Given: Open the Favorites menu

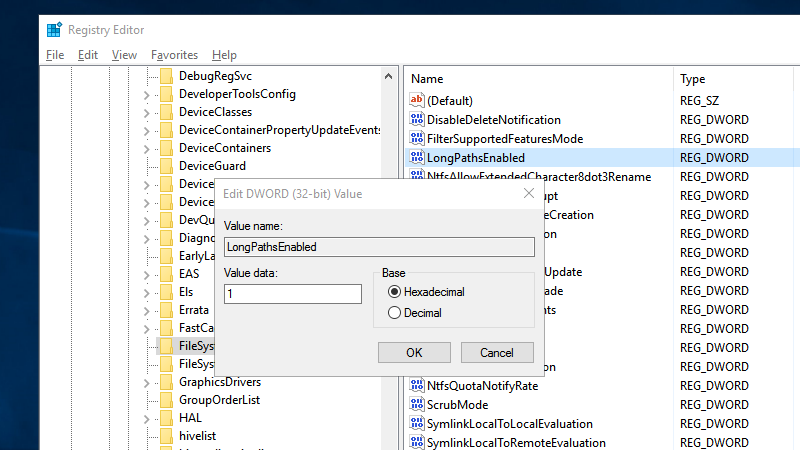Looking at the screenshot, I should [x=174, y=55].
